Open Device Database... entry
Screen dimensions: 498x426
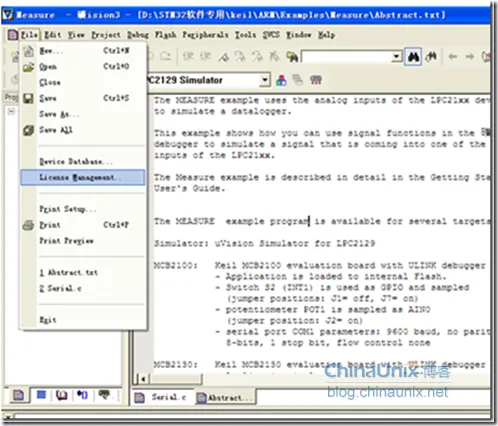(x=83, y=162)
